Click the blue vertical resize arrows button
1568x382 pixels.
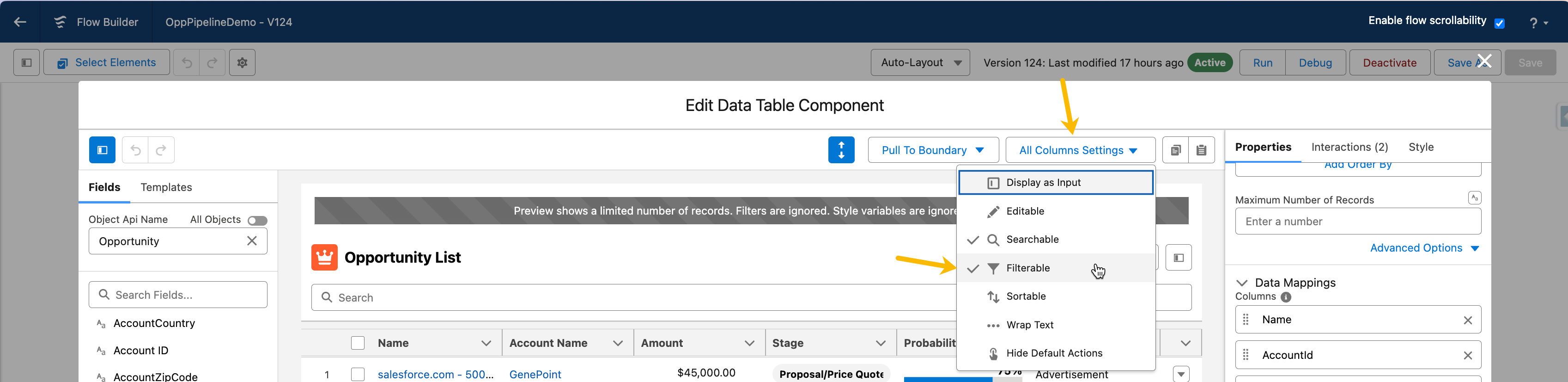click(x=841, y=150)
